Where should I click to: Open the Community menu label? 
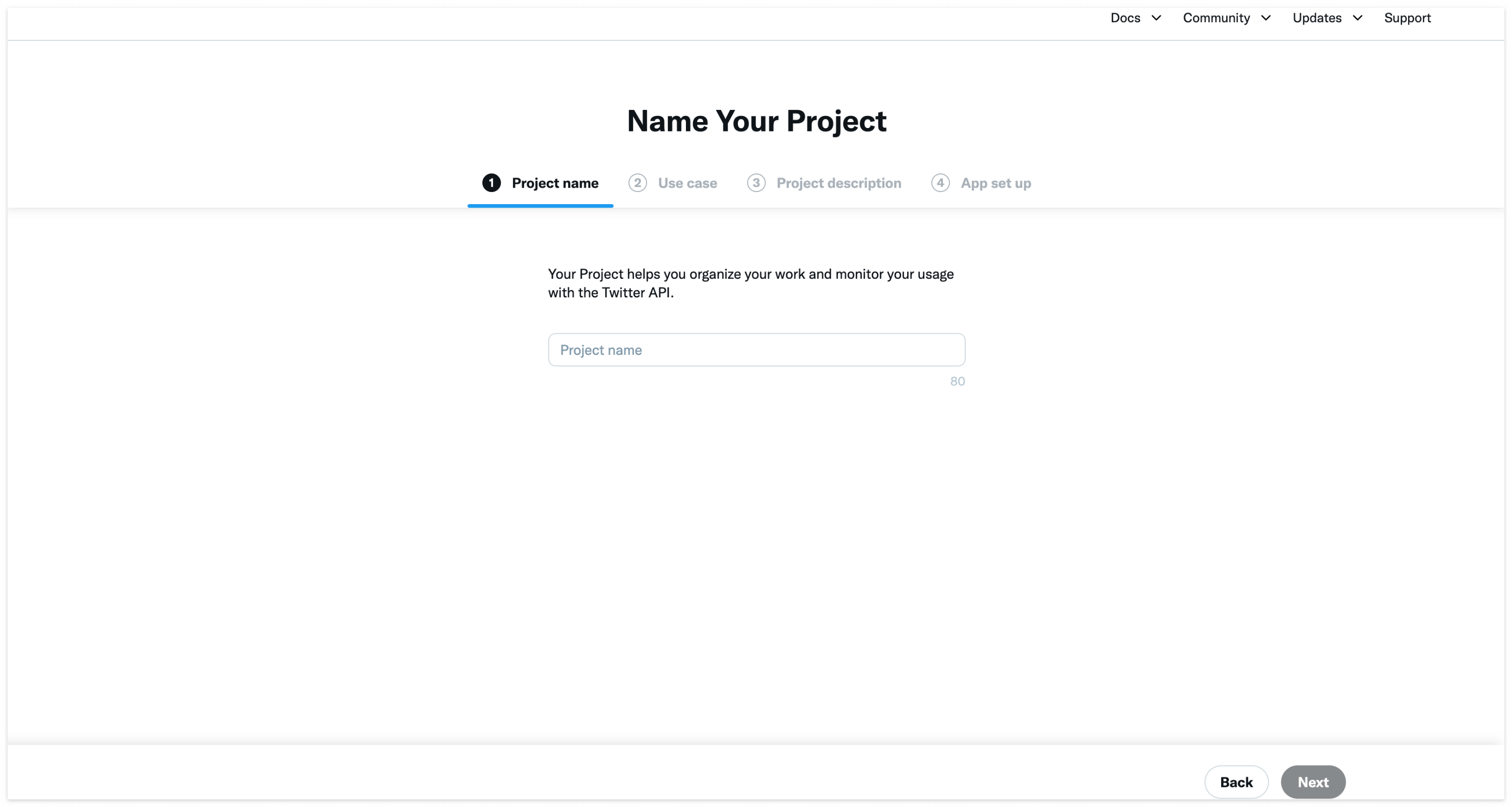1216,18
